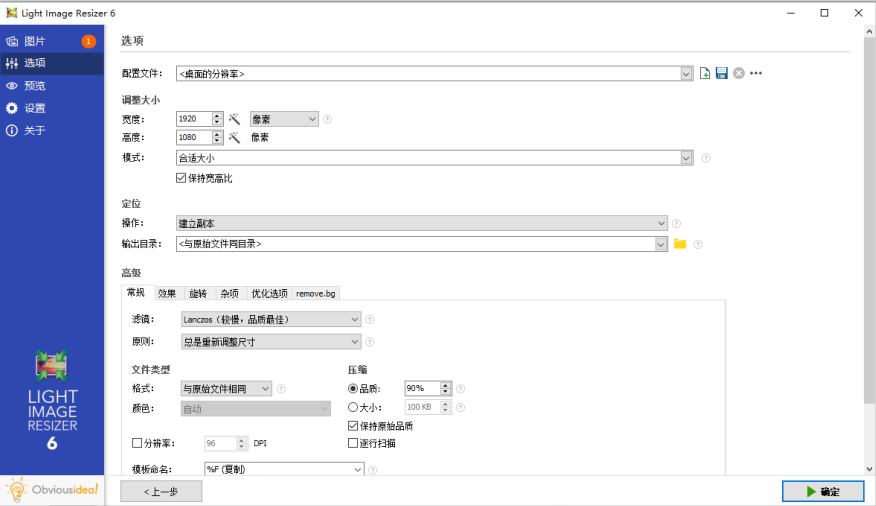876x506 pixels.
Task: Open help icon beside 操作 dropdown
Action: pos(677,223)
